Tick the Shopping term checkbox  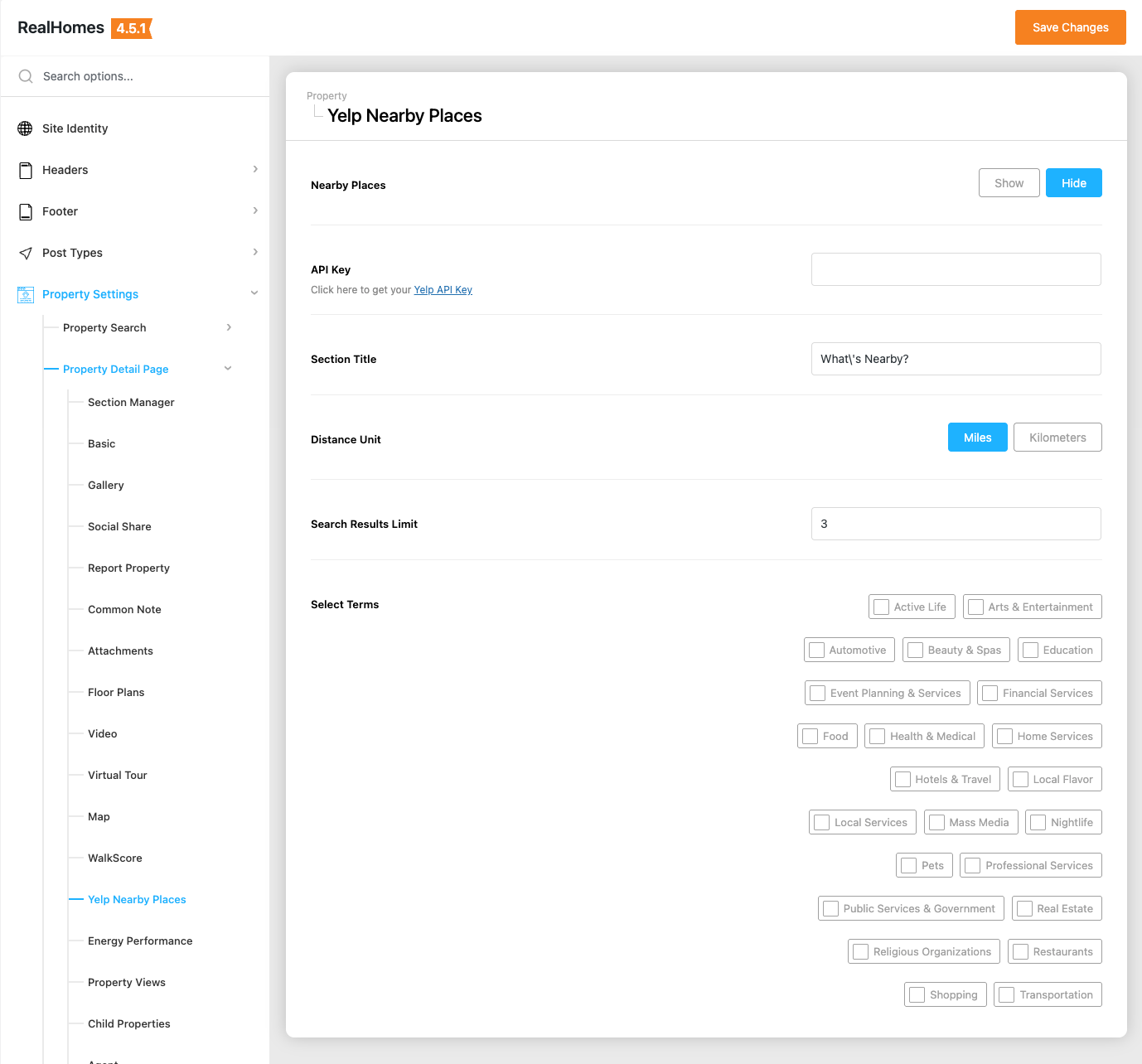click(917, 994)
